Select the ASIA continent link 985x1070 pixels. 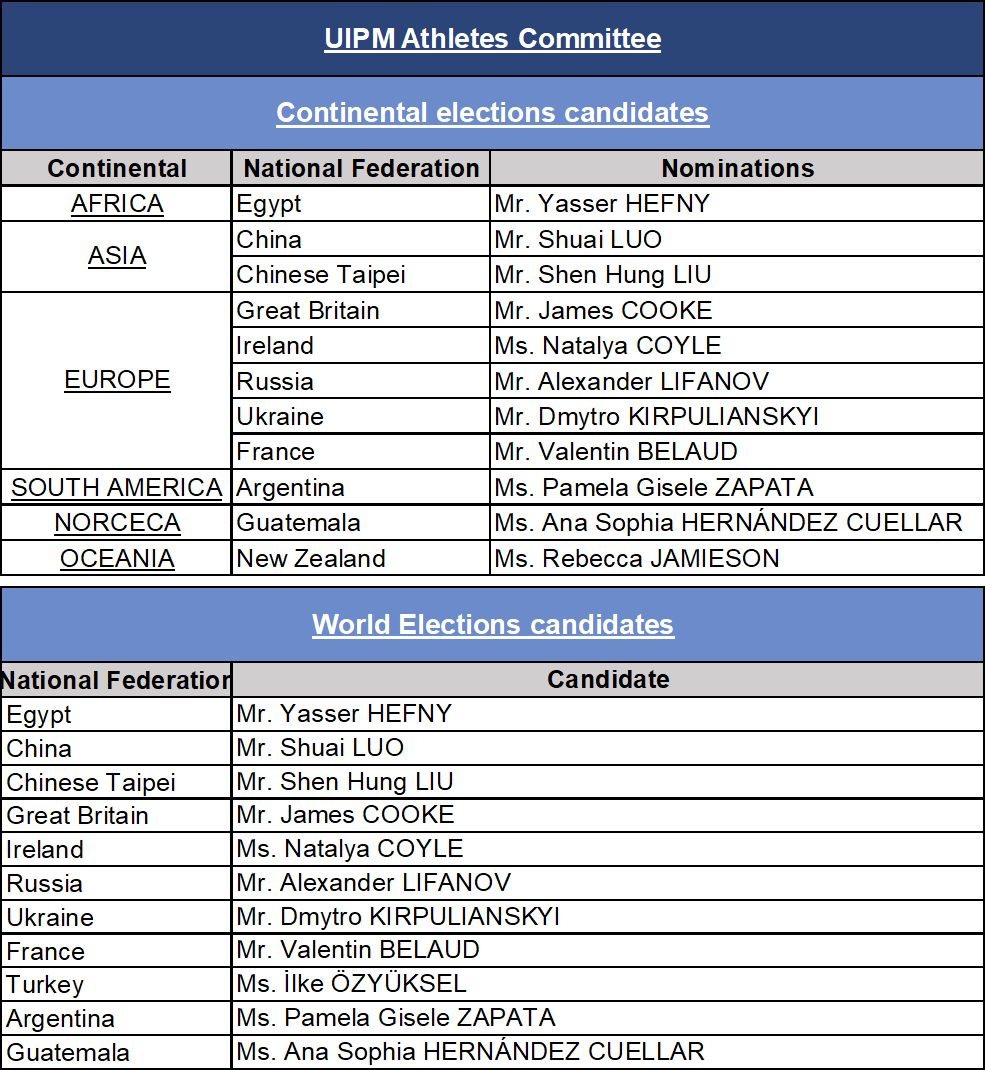click(117, 256)
